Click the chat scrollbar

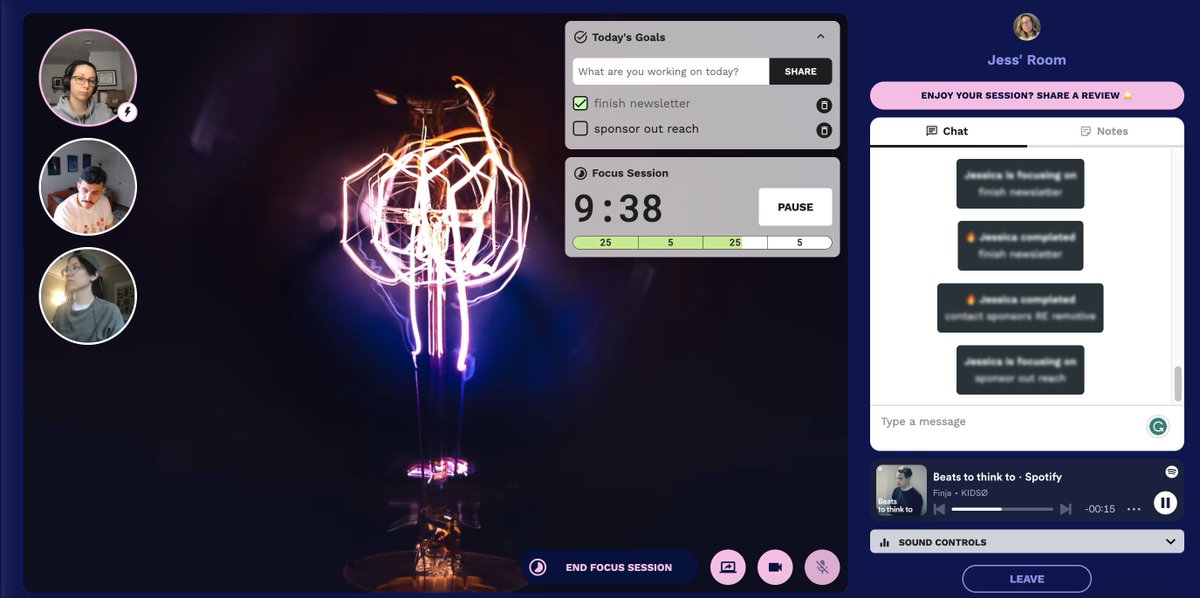(1178, 383)
